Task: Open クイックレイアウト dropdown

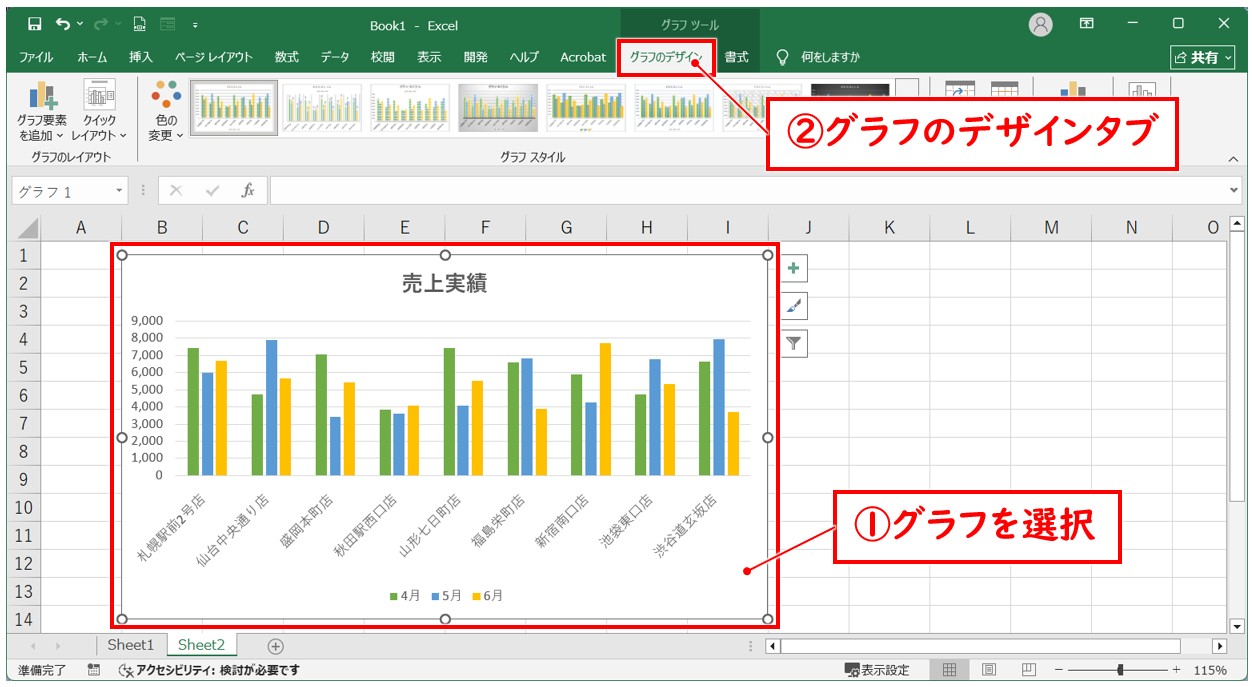Action: 99,111
